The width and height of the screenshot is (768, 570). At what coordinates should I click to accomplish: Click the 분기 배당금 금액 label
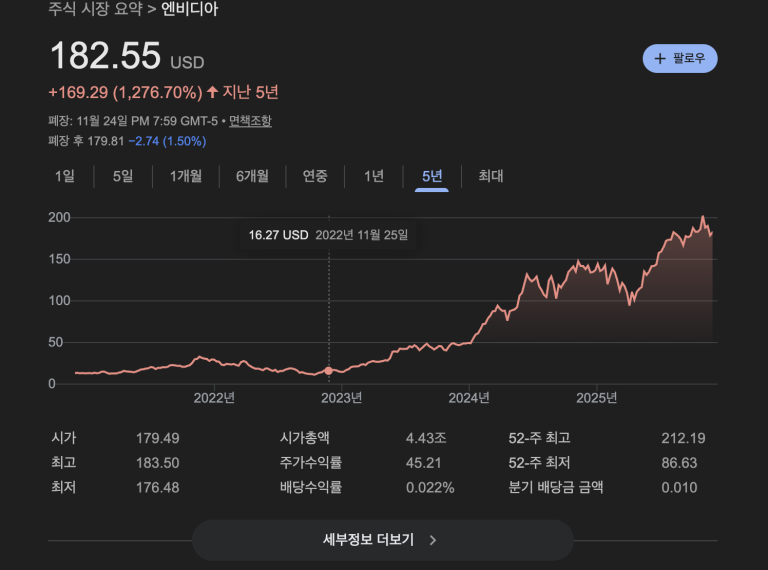pyautogui.click(x=555, y=487)
